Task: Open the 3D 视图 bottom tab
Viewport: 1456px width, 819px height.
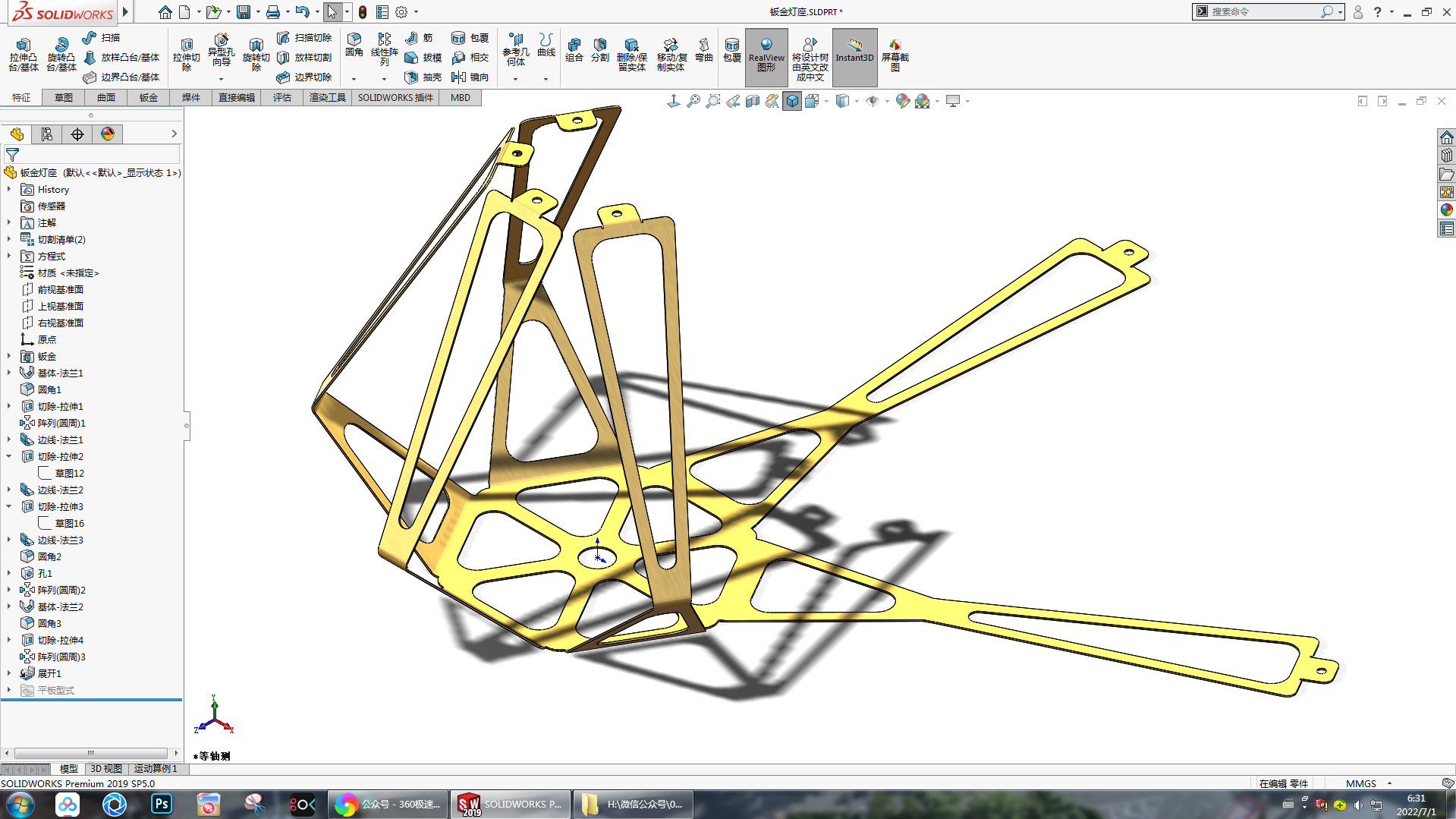Action: 106,769
